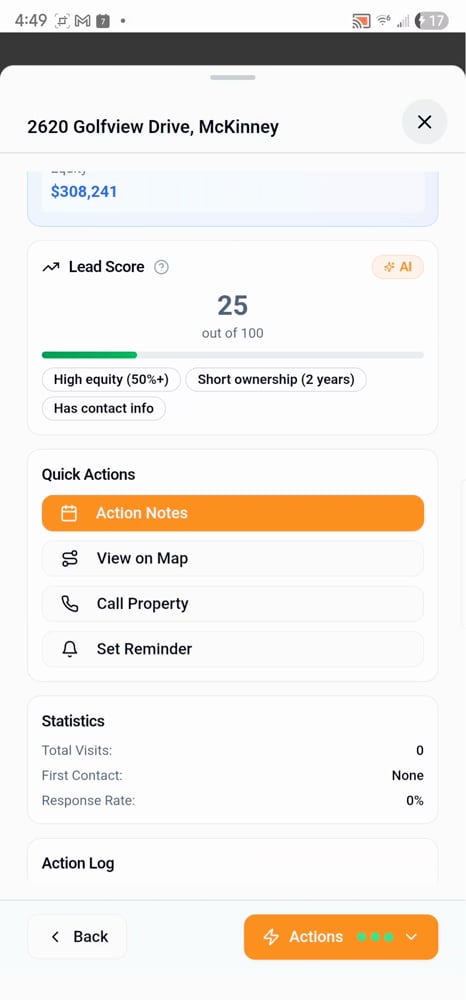Tap the sheet drag handle at top
Screen dimensions: 466x1000
(x=233, y=78)
